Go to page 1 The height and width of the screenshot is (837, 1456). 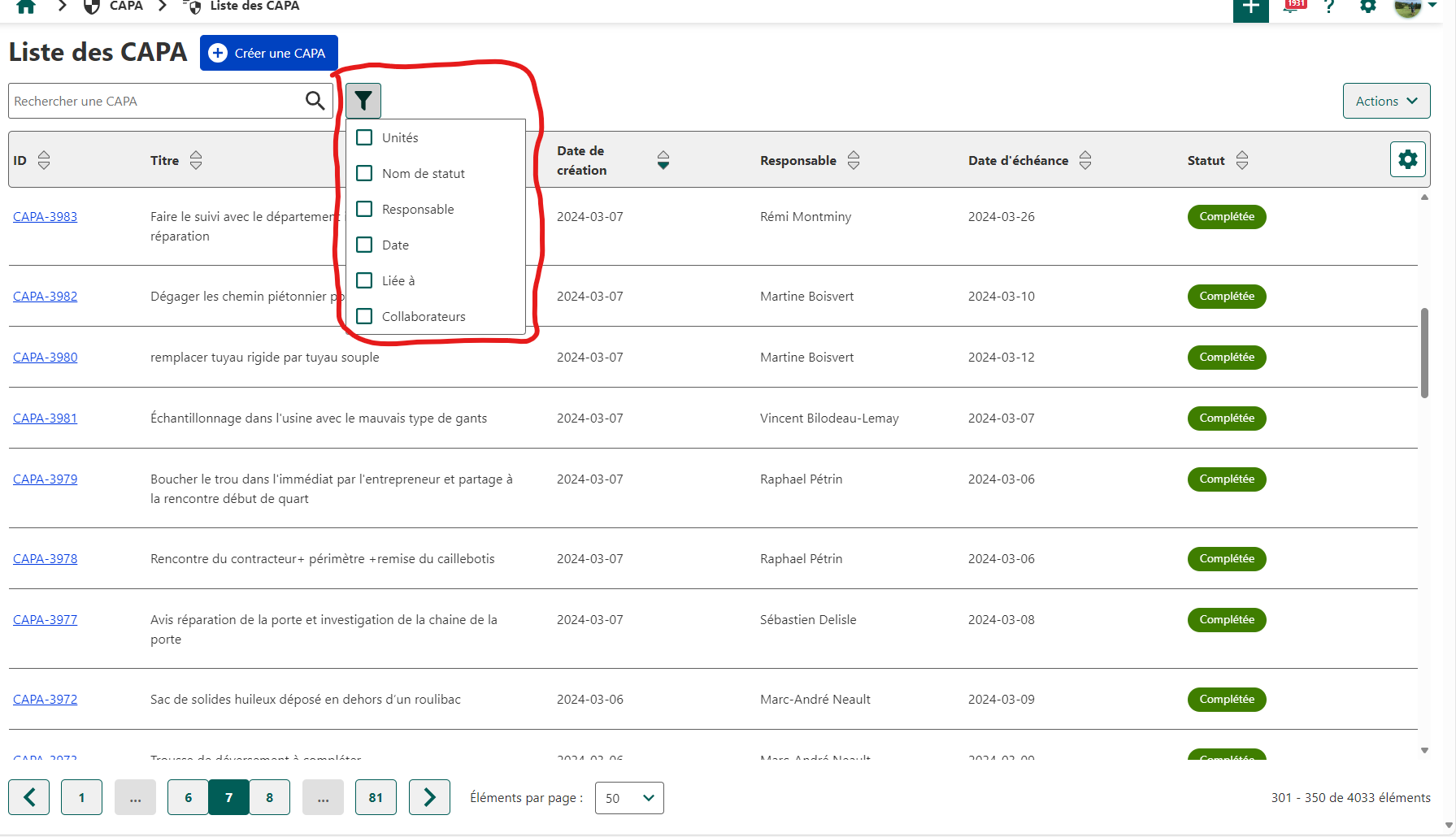81,797
